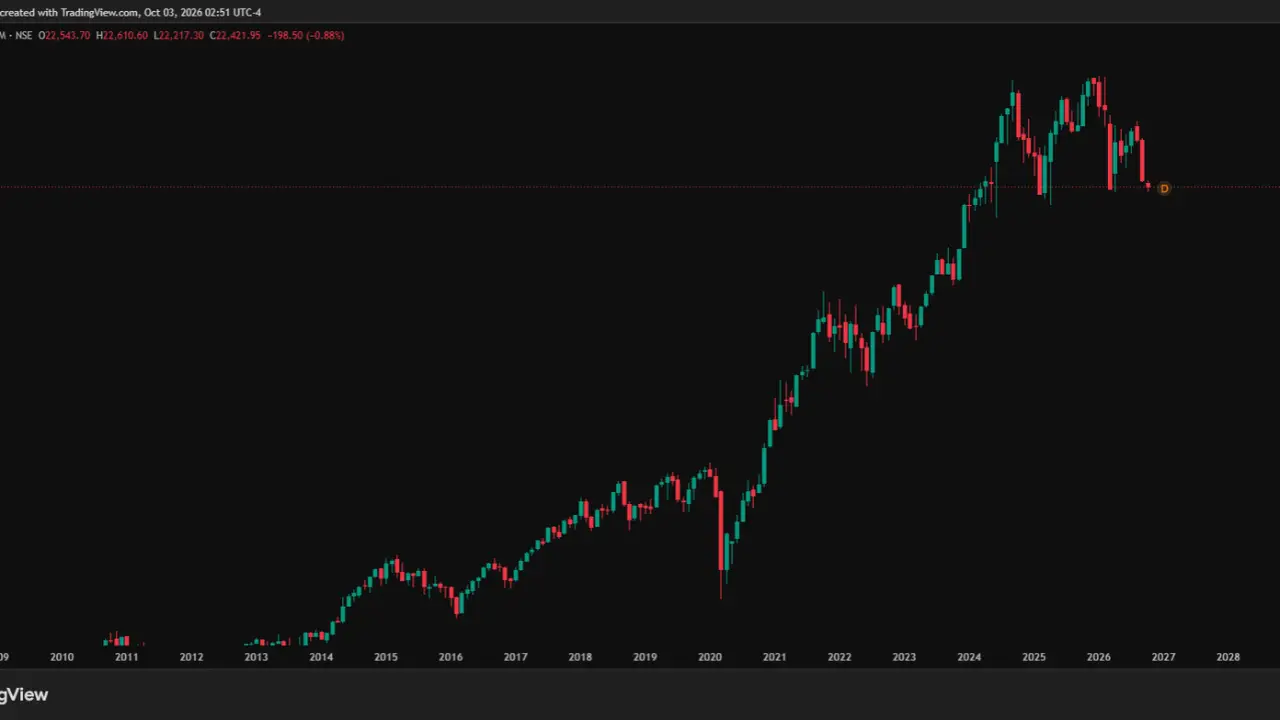Click the 2021 label on time axis

click(x=774, y=657)
